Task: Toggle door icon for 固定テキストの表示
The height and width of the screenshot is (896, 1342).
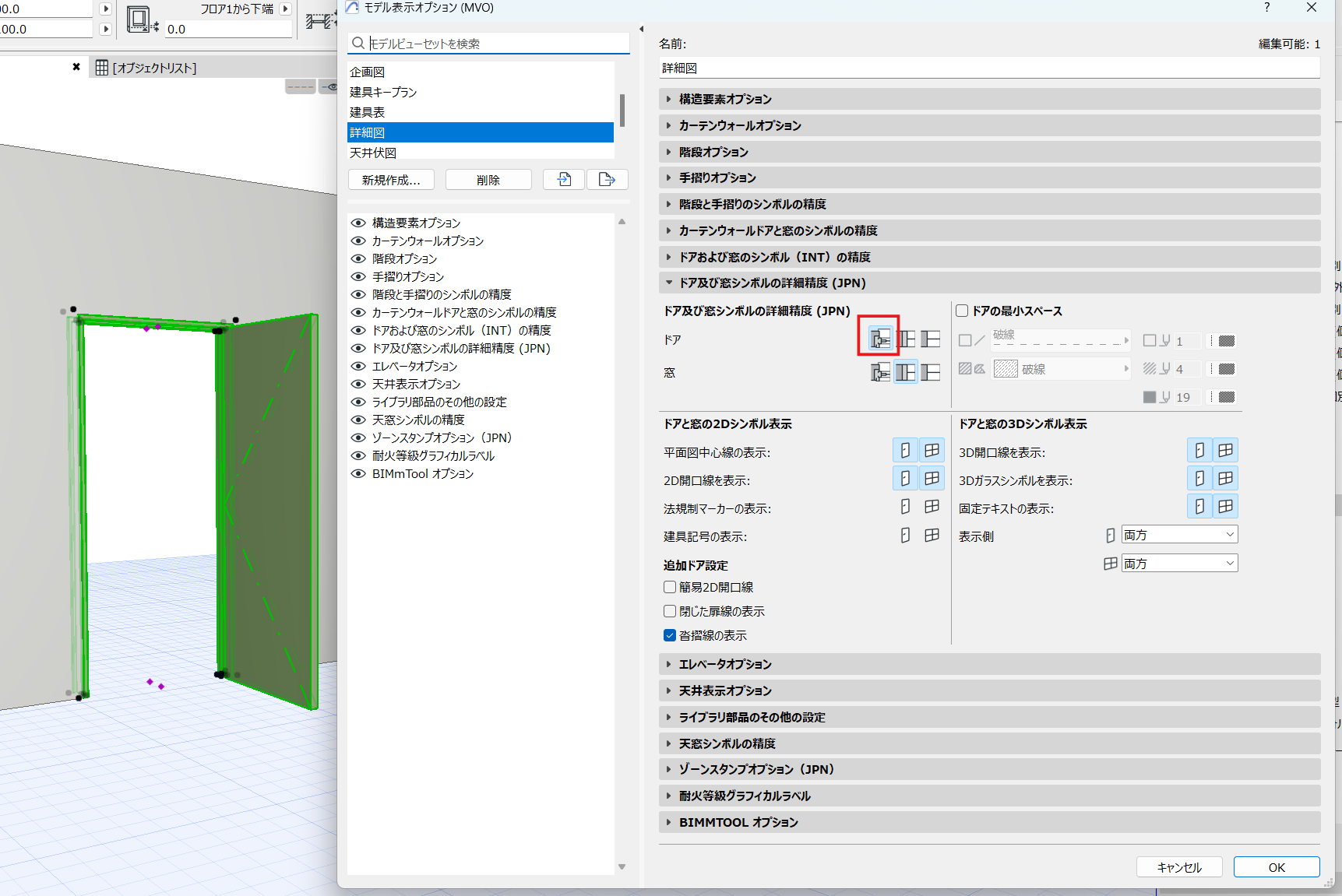Action: (x=1199, y=507)
